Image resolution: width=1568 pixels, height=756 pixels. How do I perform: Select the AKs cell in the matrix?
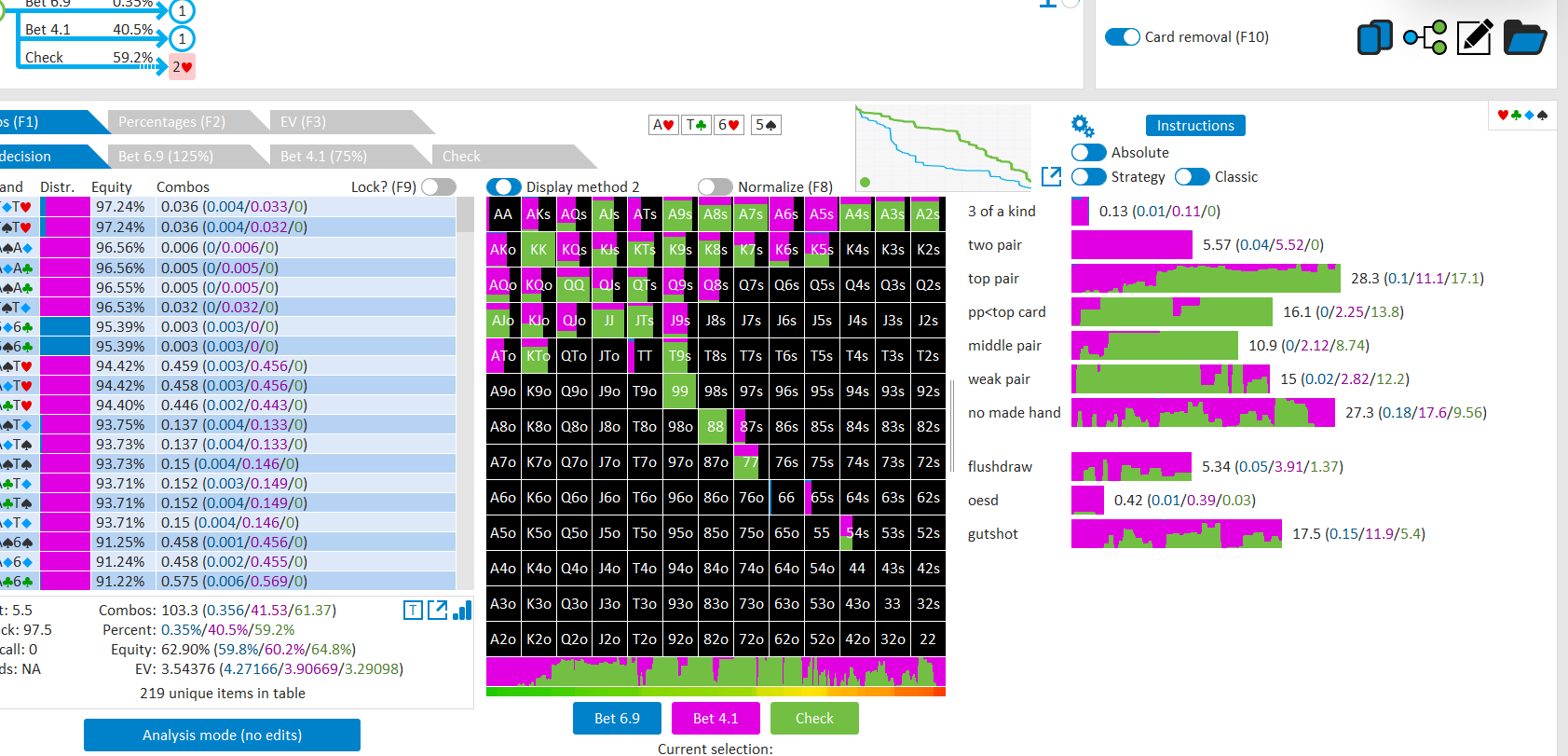click(539, 214)
